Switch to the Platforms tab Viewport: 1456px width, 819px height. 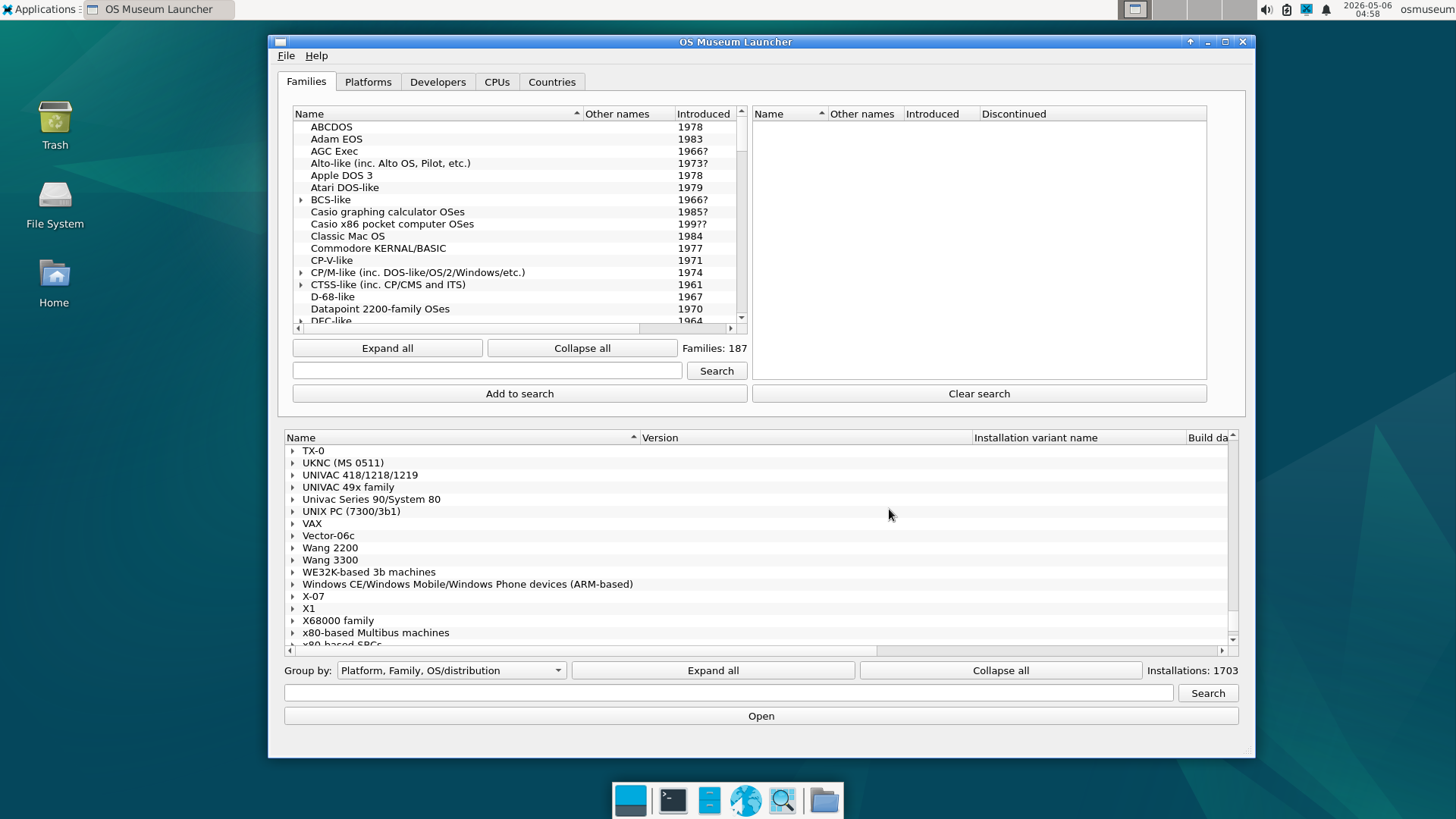coord(368,83)
